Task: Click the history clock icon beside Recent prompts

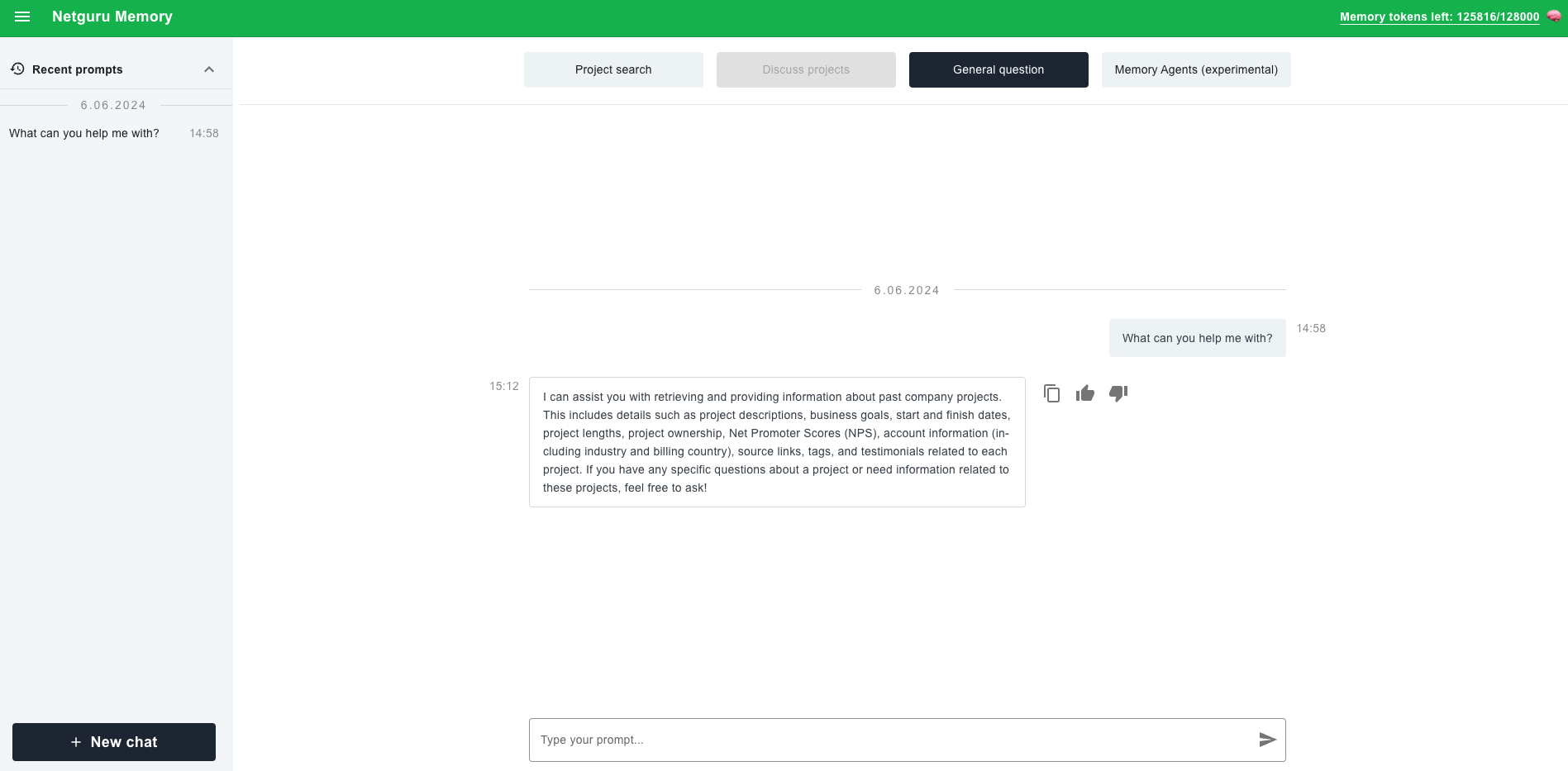Action: 17,69
